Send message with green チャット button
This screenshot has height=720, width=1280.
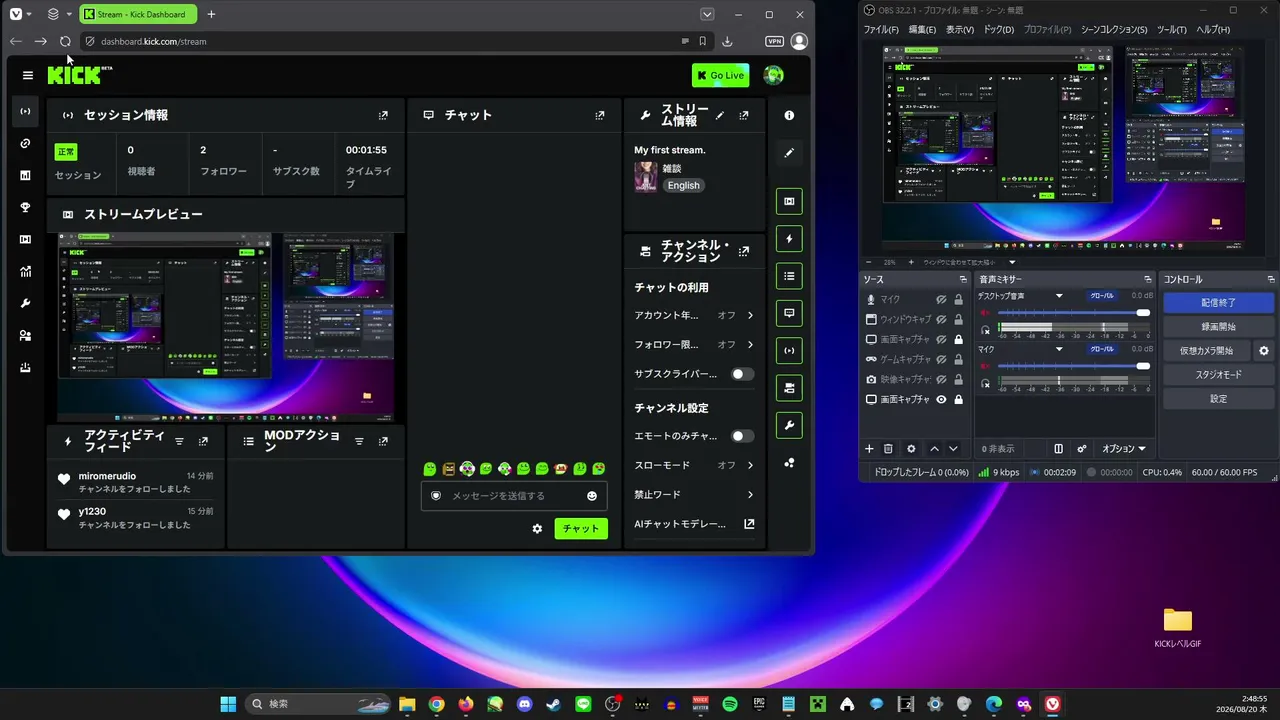(x=581, y=528)
